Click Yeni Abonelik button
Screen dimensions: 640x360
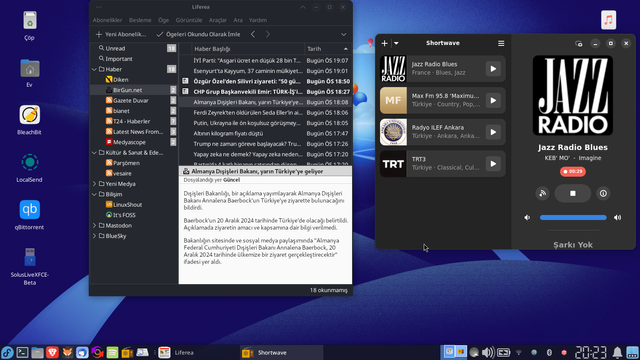point(121,34)
